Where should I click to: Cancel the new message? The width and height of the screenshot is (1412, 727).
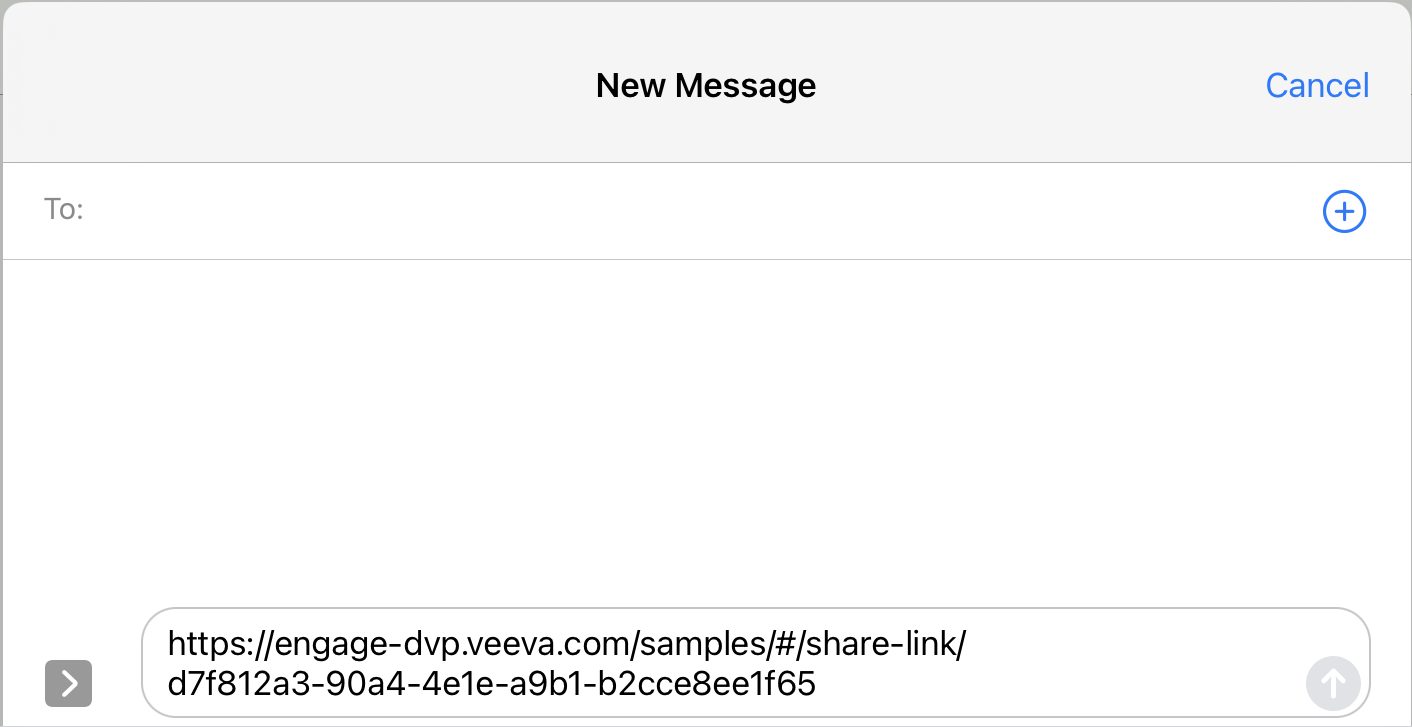tap(1317, 86)
